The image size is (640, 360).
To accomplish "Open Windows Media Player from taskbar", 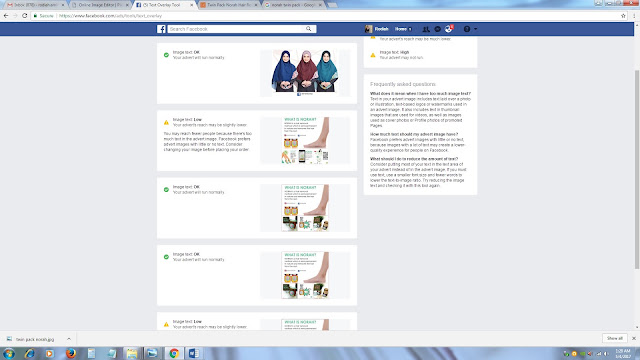I will point(49,353).
